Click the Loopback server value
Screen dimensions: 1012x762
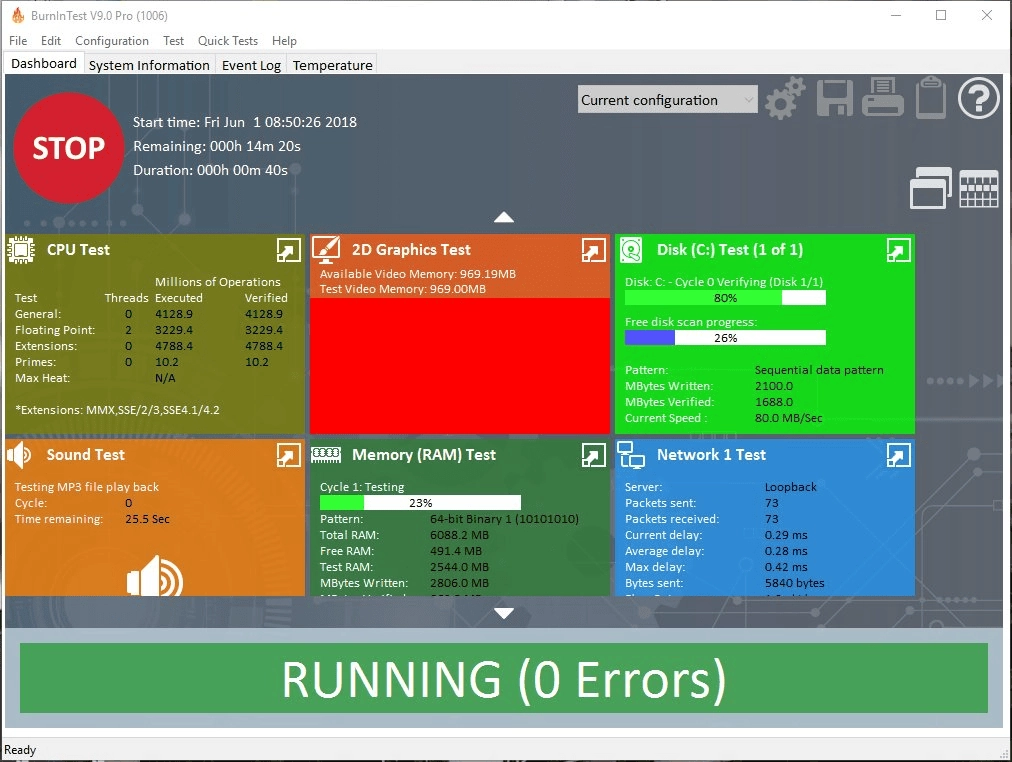tap(791, 487)
